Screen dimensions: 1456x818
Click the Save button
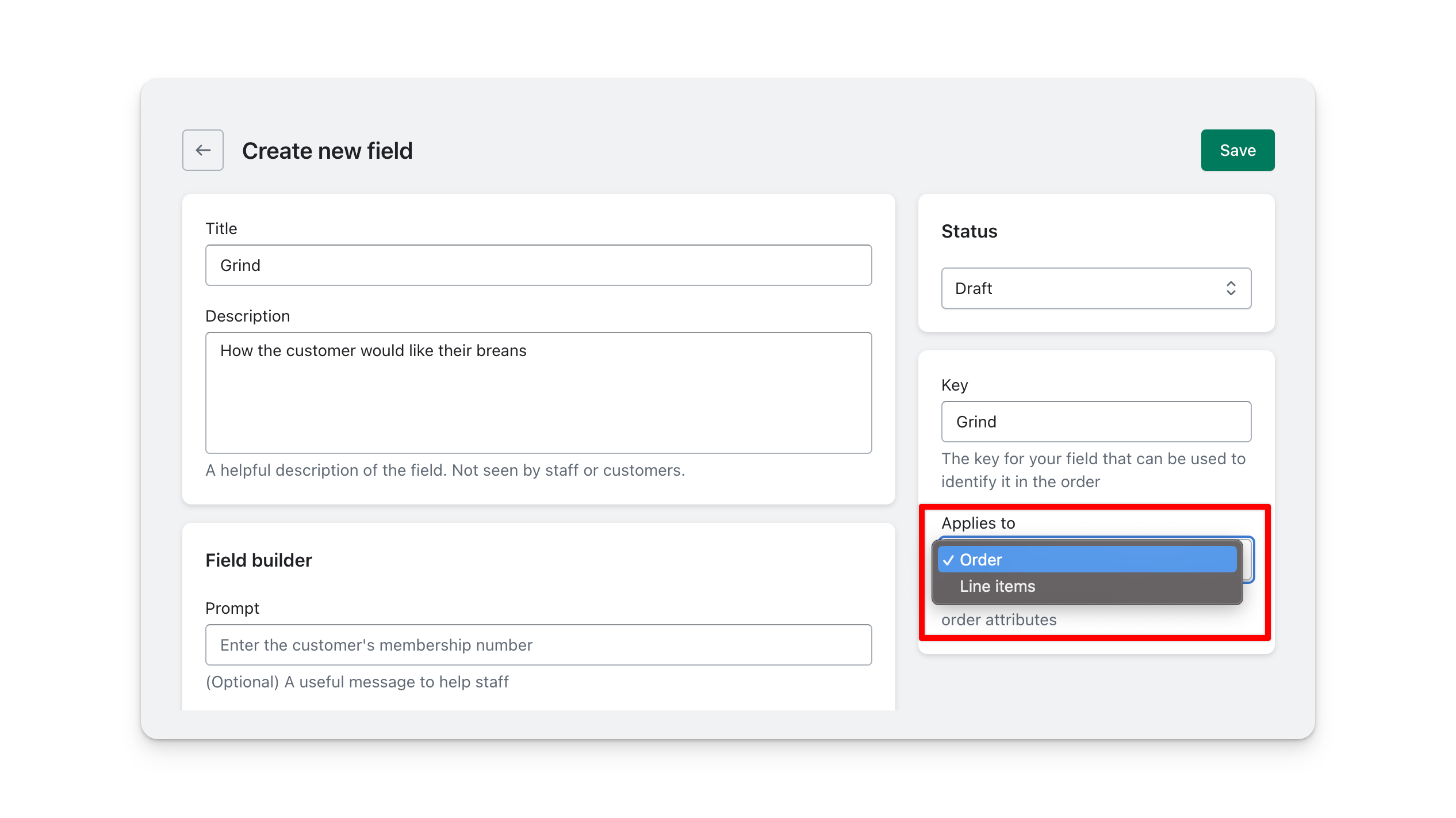(x=1238, y=150)
